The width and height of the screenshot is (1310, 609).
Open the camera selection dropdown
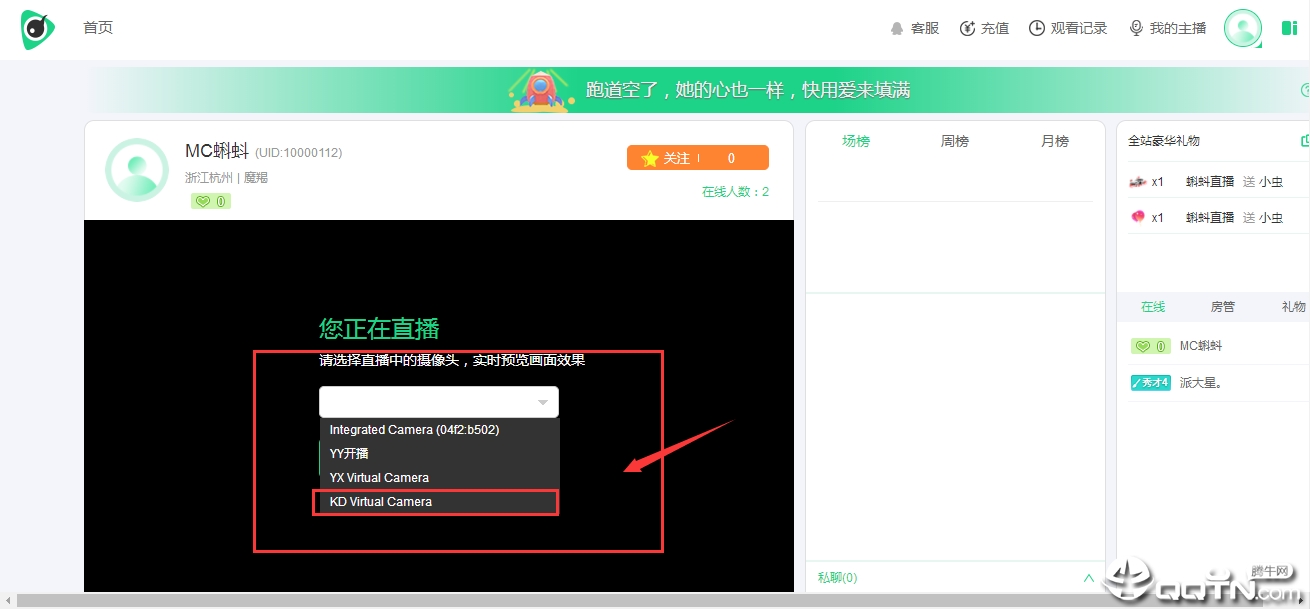point(439,402)
